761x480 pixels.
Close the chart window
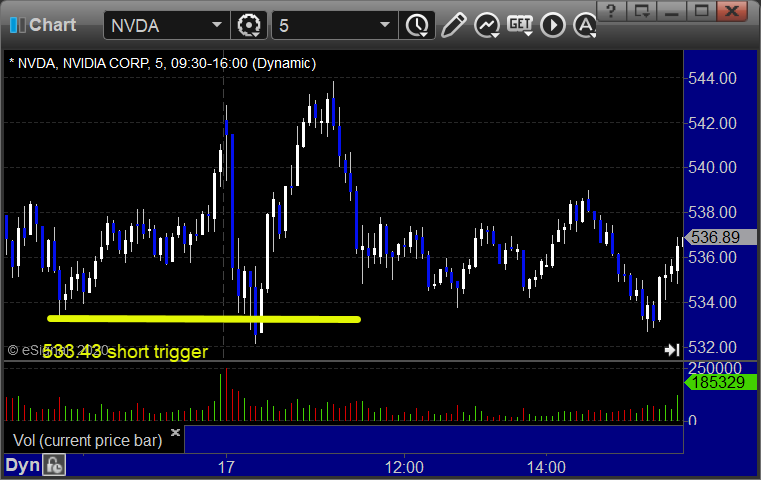[x=732, y=11]
